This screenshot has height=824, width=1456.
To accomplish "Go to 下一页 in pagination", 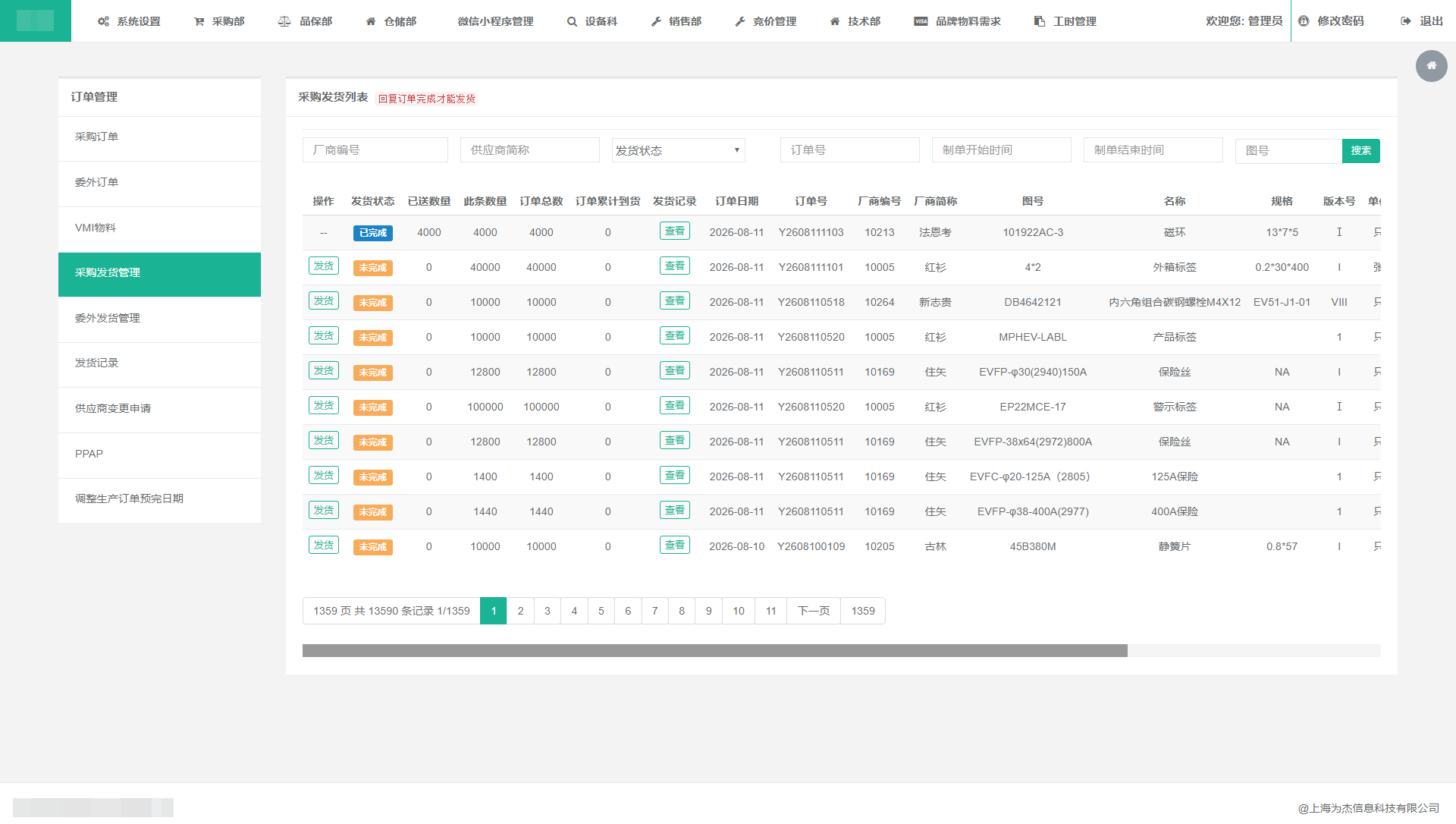I will [814, 611].
